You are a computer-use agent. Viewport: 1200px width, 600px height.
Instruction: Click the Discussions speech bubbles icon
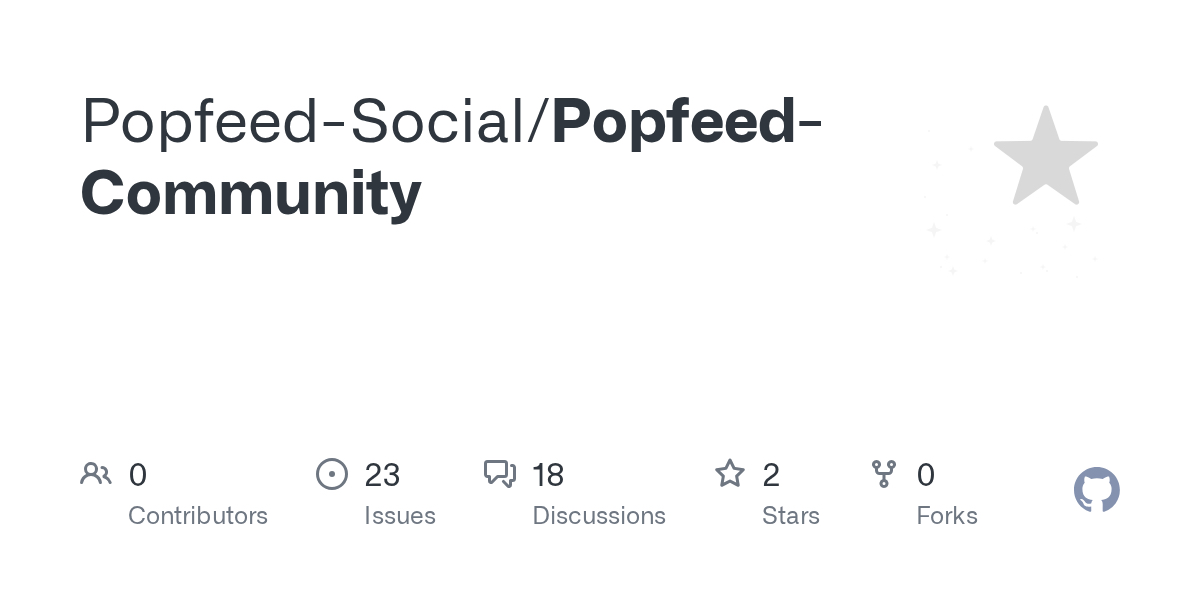point(499,474)
